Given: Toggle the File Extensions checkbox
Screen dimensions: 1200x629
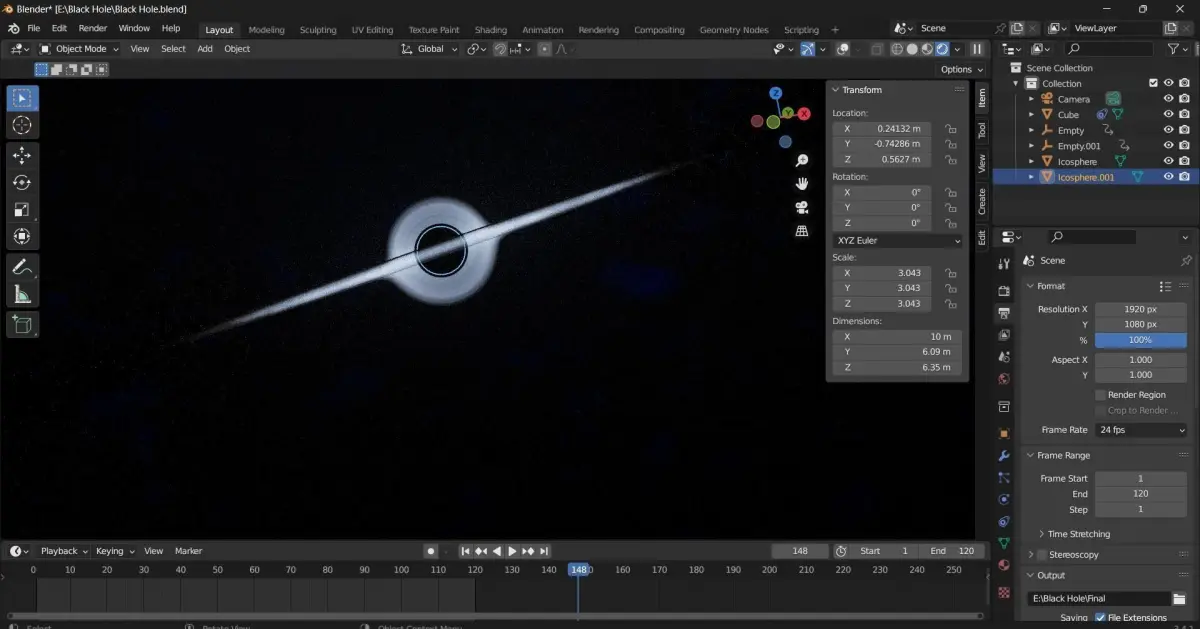Looking at the screenshot, I should click(x=1099, y=618).
